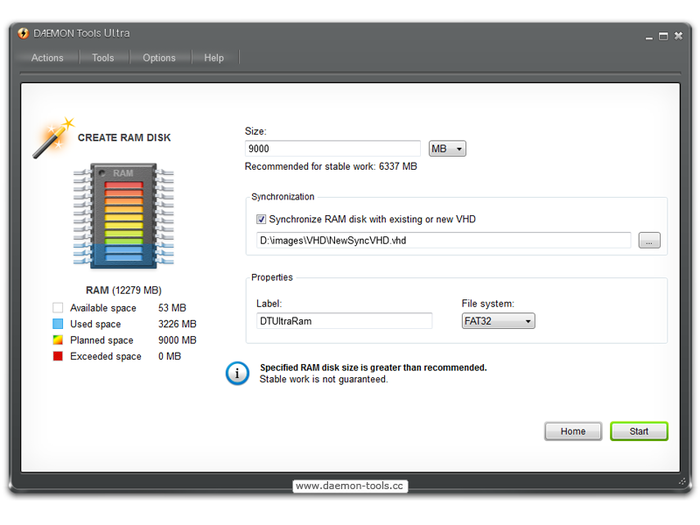Click the magic wand wizard icon
The image size is (700, 525).
click(x=53, y=138)
